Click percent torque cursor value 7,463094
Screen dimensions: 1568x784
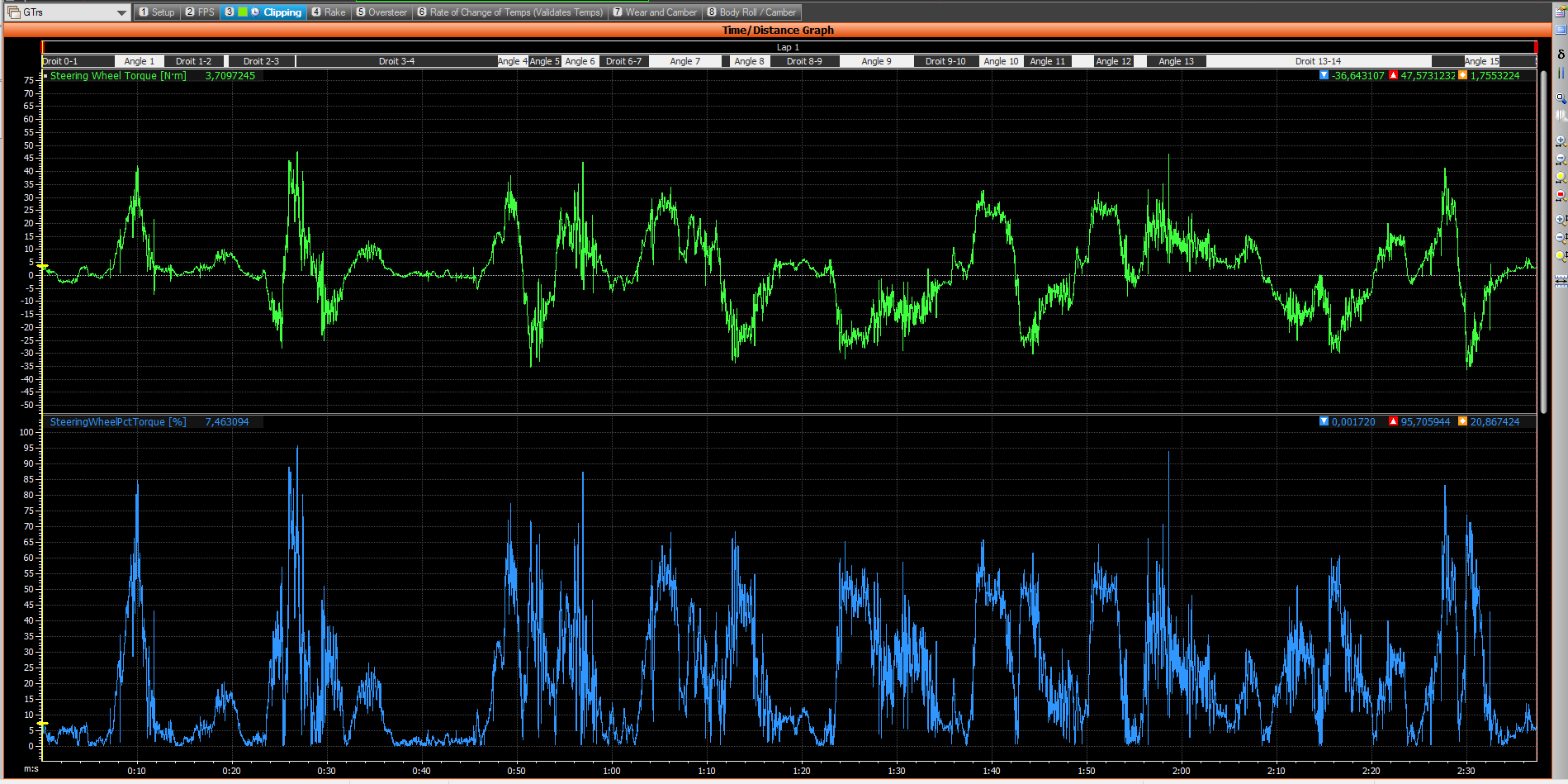coord(227,422)
